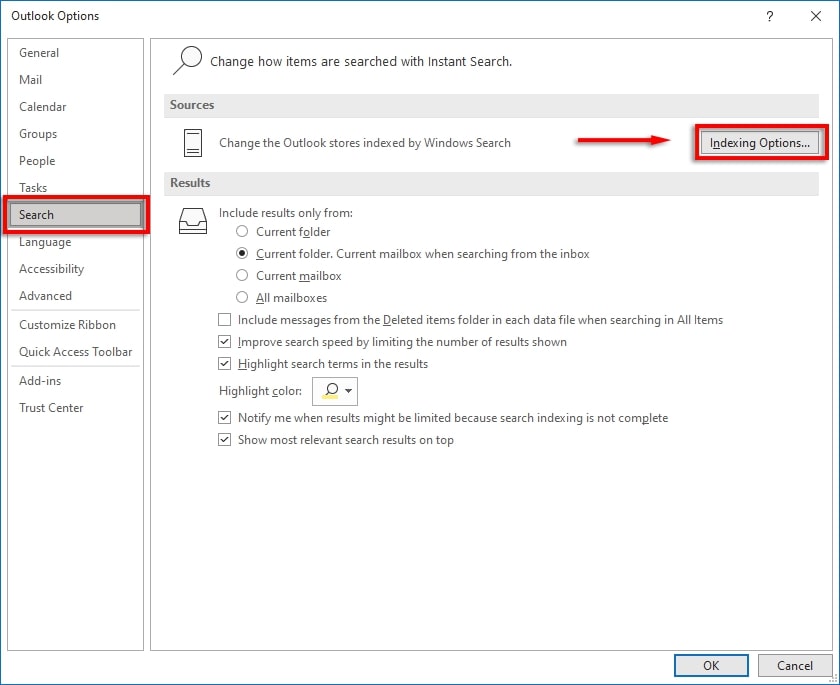Disable Highlight search terms in the results

click(225, 364)
